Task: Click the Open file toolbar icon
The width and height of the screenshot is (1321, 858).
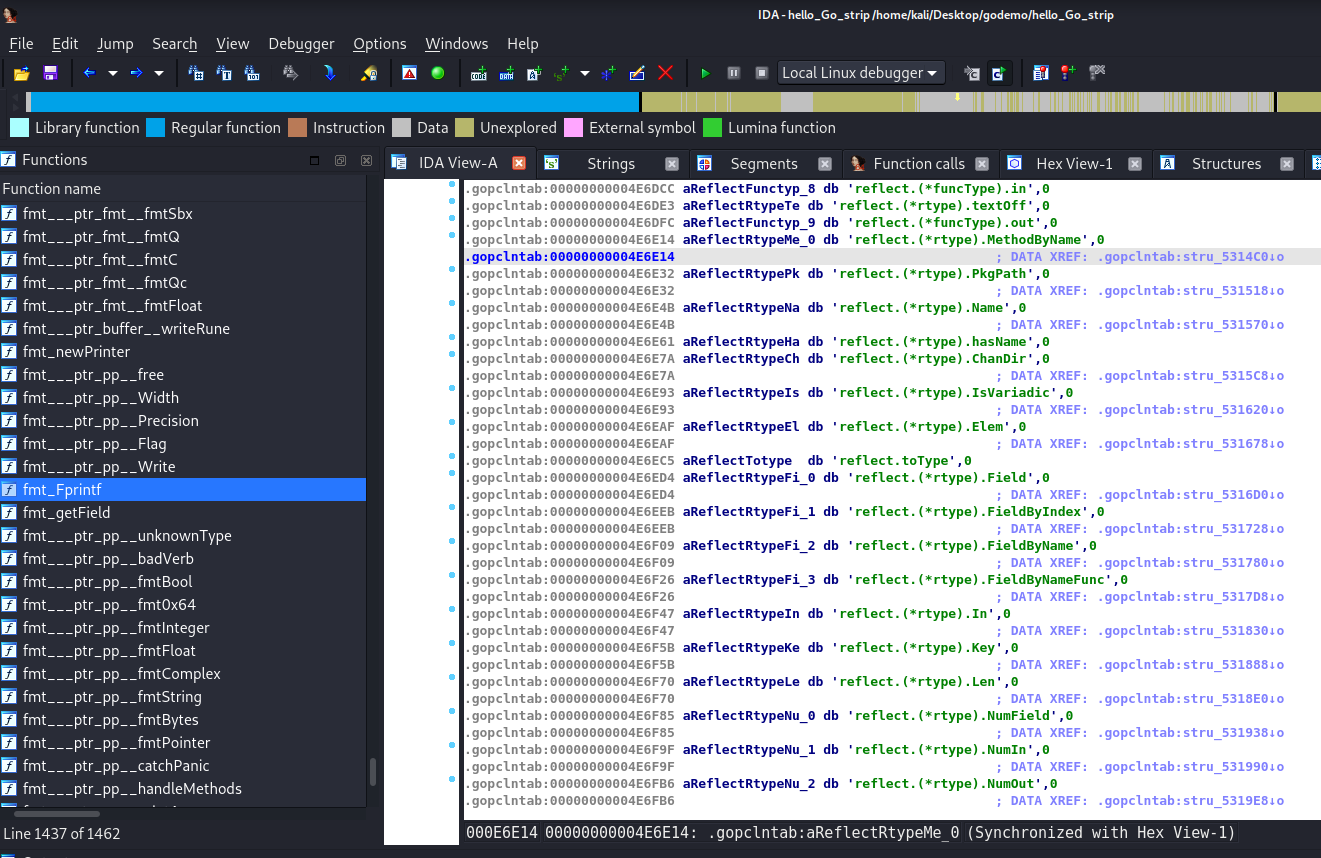Action: [x=21, y=73]
